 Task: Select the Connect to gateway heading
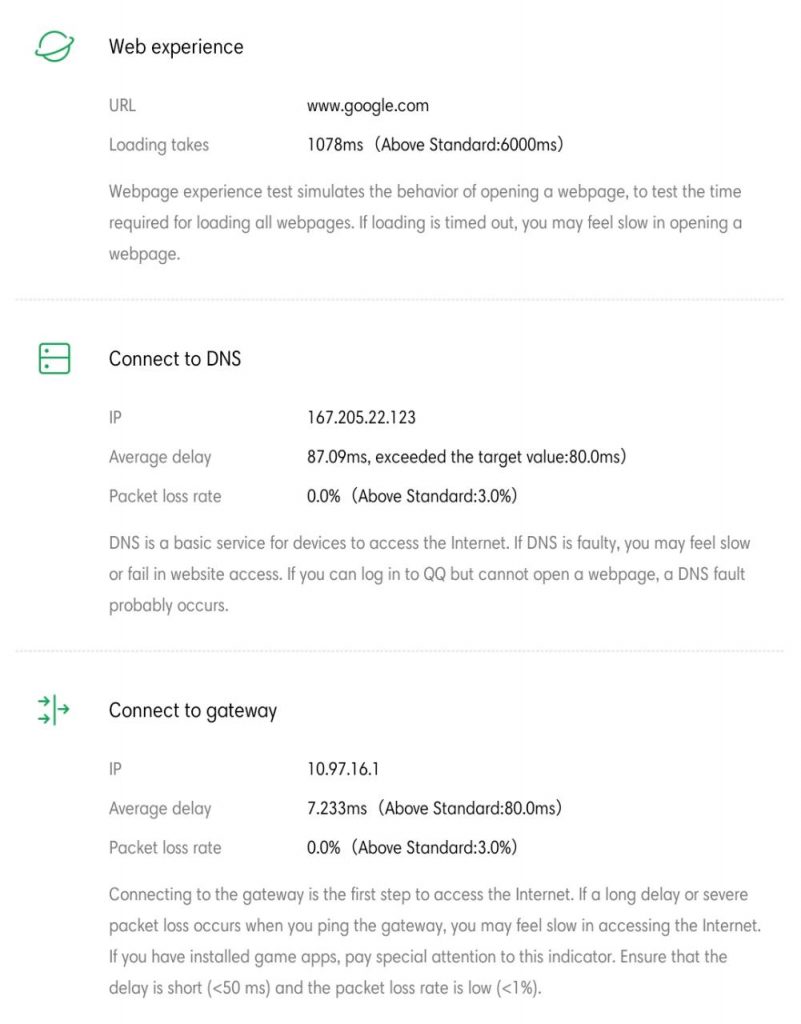point(193,711)
